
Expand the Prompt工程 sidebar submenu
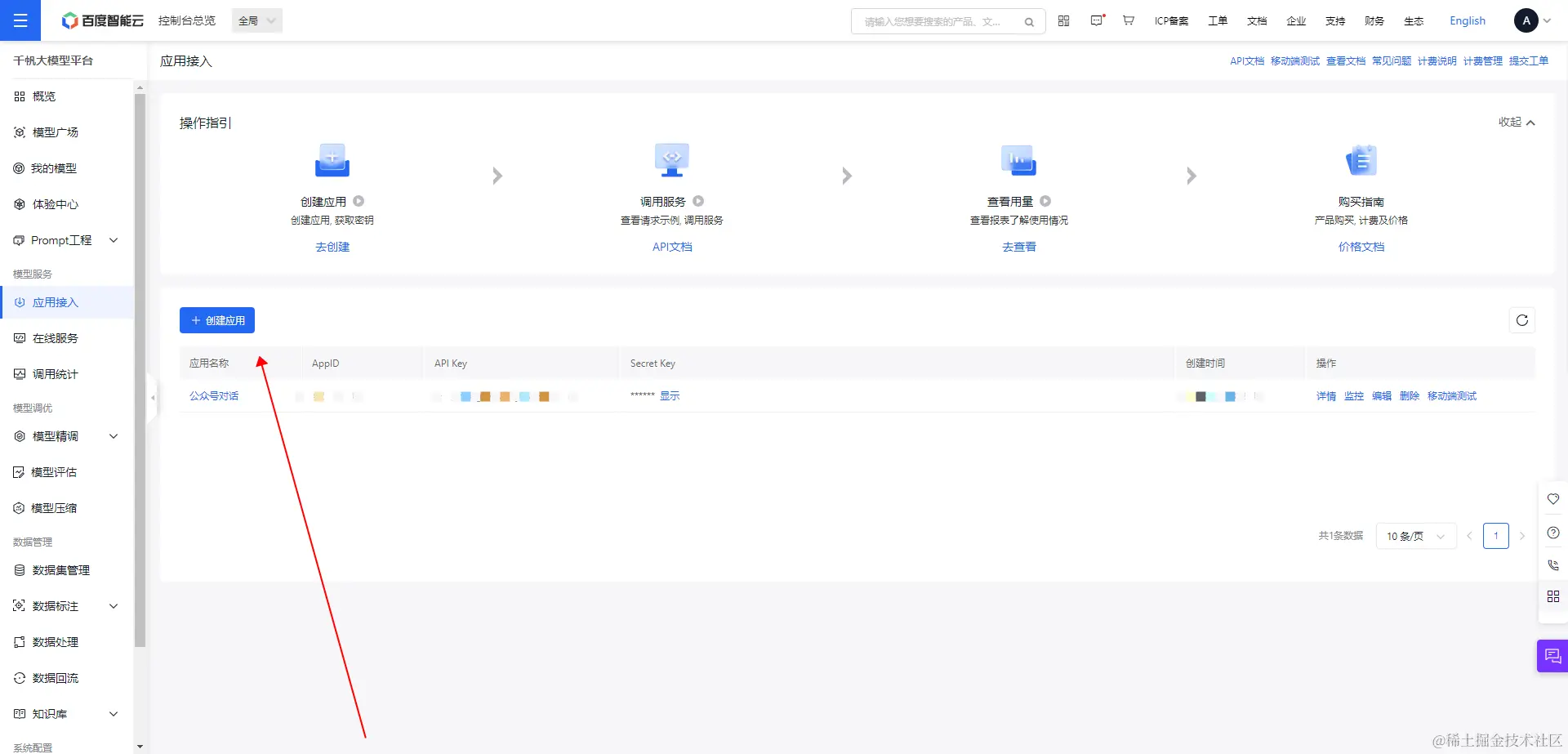coord(114,240)
